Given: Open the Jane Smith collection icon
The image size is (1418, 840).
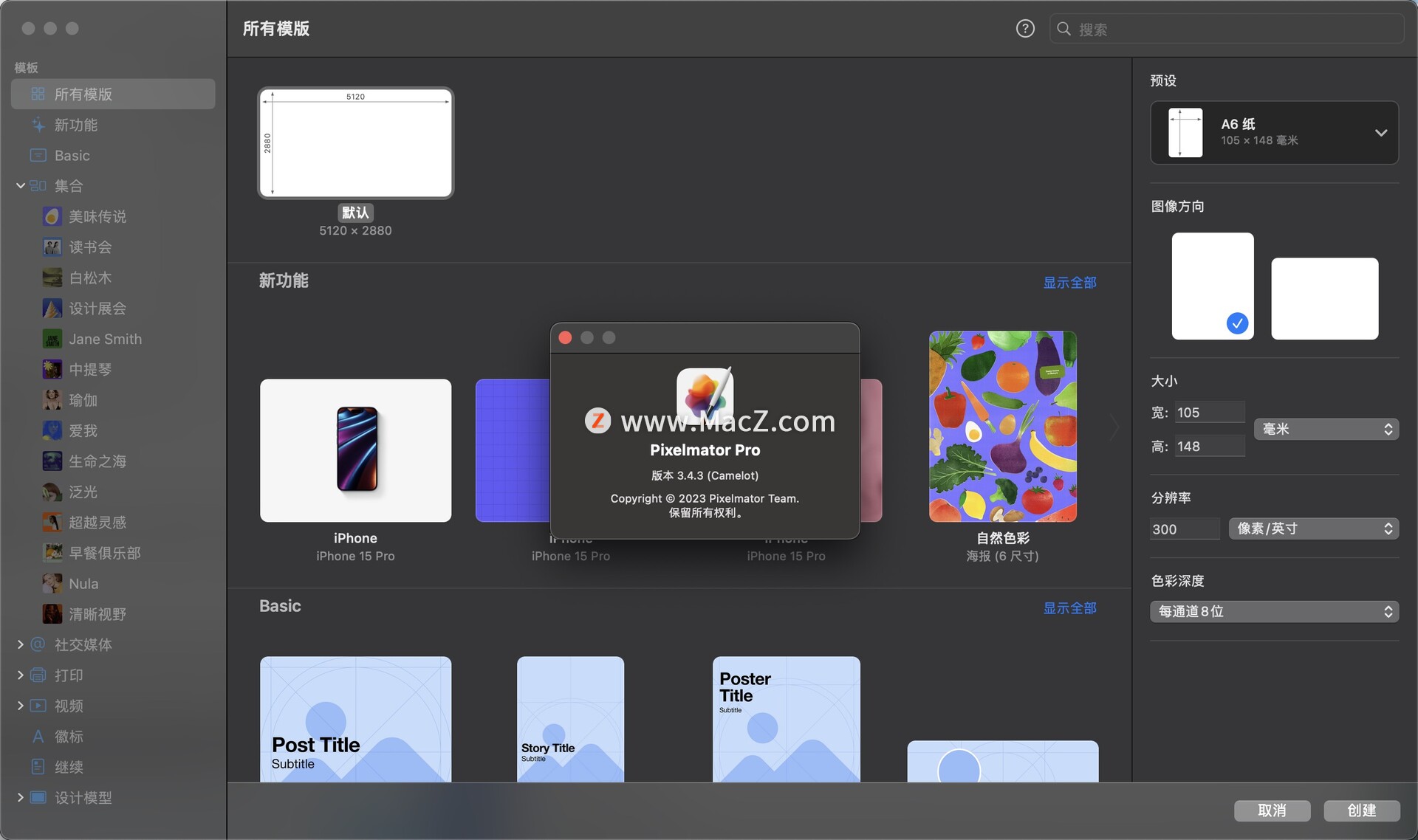Looking at the screenshot, I should pos(52,340).
